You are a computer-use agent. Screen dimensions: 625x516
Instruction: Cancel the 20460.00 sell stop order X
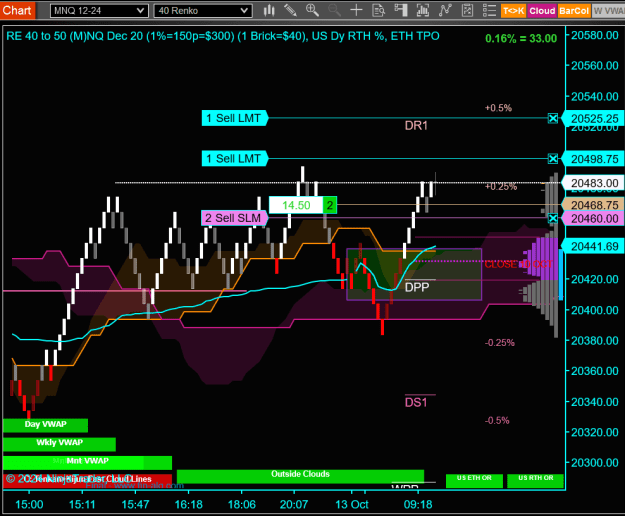point(553,218)
